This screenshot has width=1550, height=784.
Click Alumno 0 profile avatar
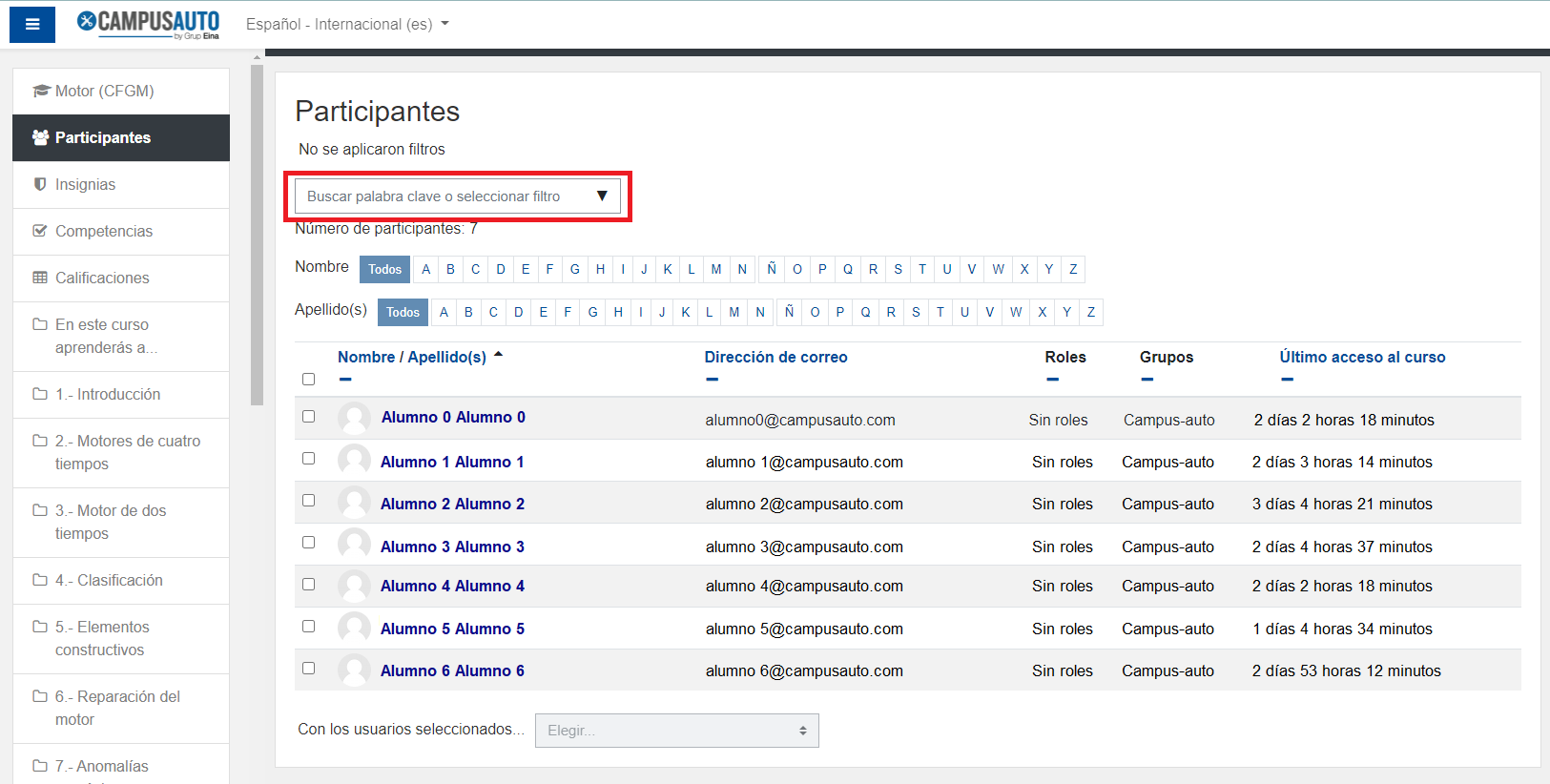[x=354, y=418]
